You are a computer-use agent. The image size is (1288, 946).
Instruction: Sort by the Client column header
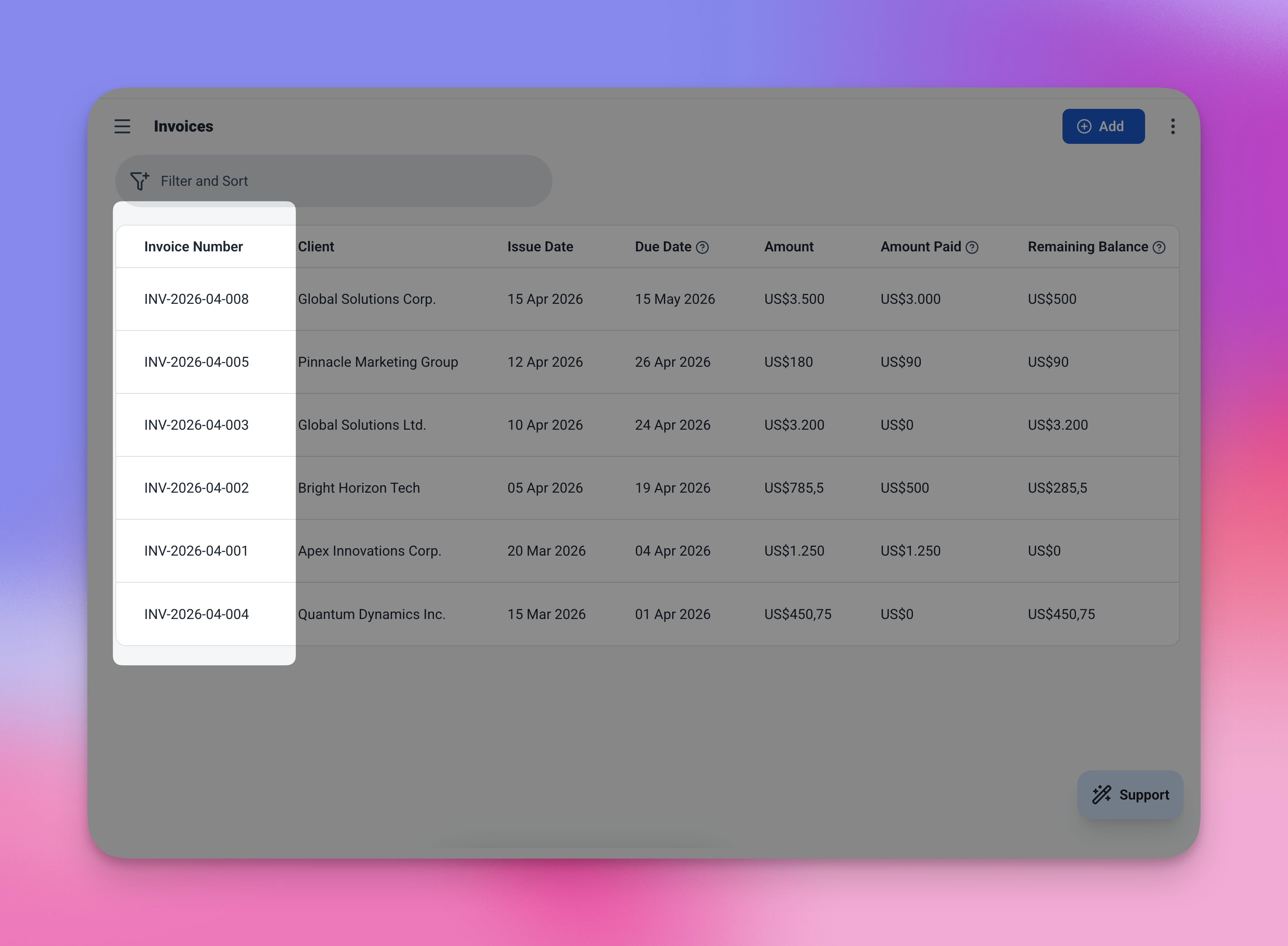point(316,247)
